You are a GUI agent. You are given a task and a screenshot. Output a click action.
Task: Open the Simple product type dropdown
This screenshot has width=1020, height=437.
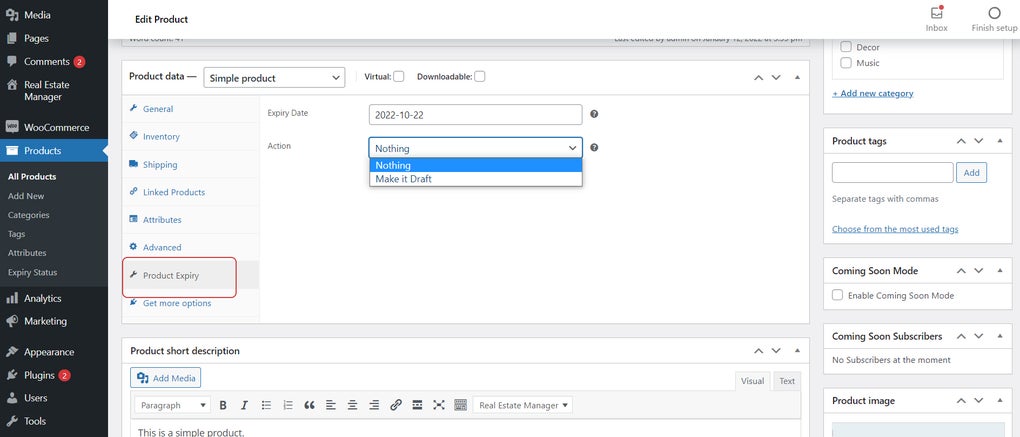pyautogui.click(x=274, y=77)
